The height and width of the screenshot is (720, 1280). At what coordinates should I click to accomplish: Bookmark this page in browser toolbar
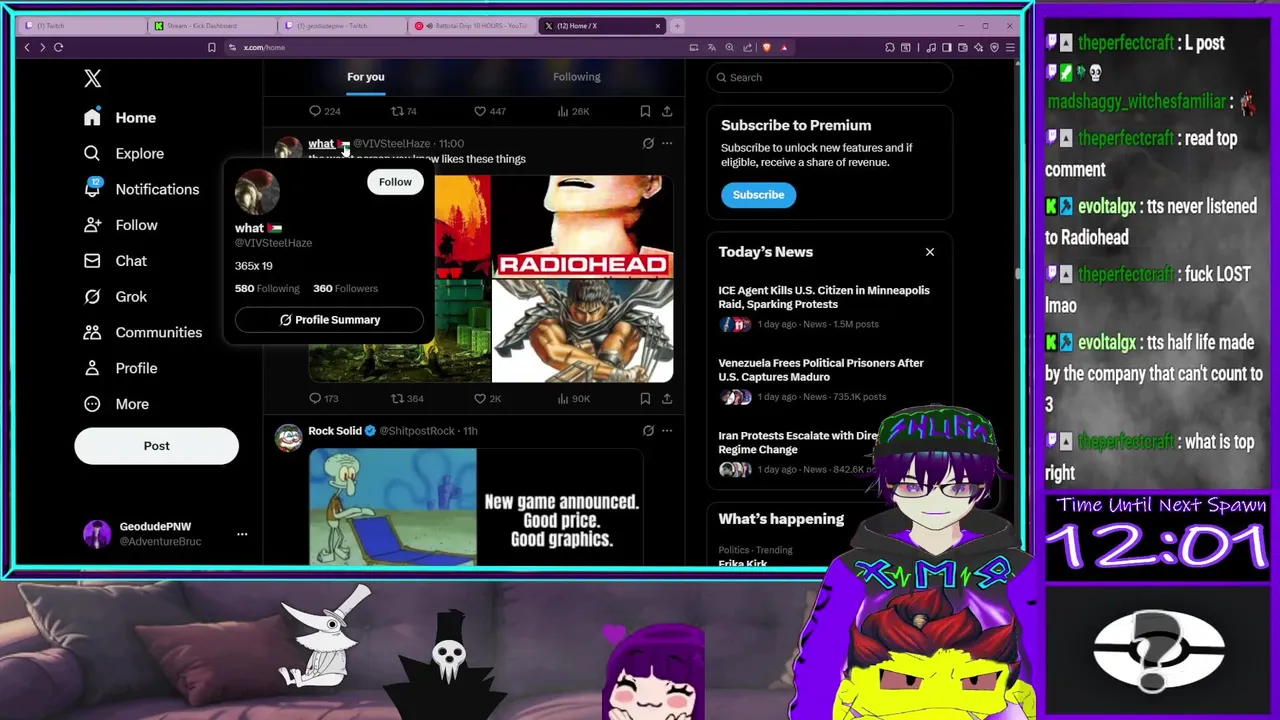211,47
